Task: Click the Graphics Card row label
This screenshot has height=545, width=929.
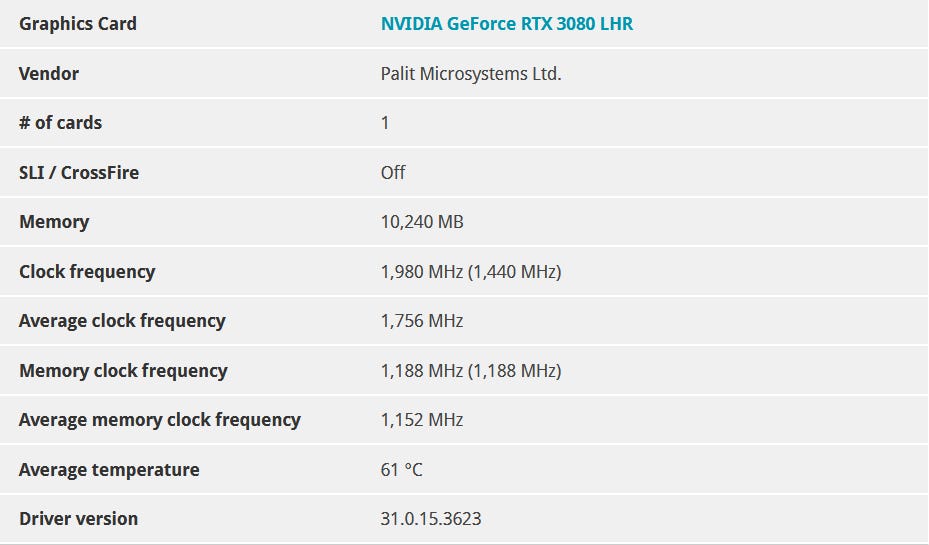Action: [78, 24]
